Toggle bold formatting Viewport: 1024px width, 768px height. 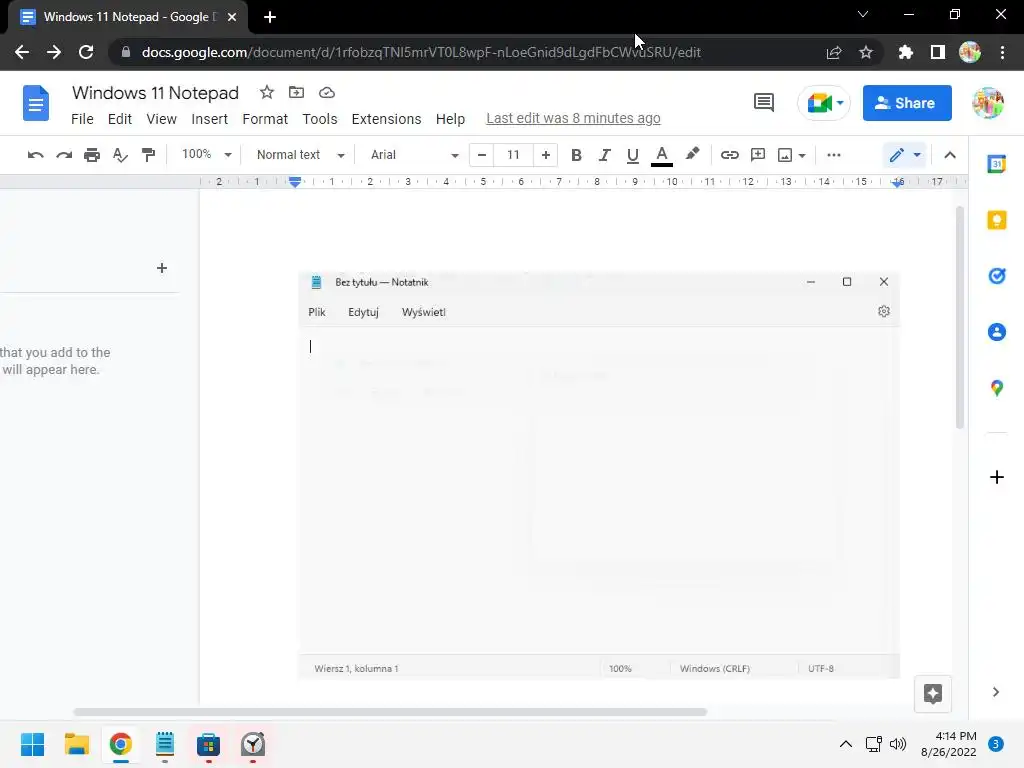click(576, 155)
